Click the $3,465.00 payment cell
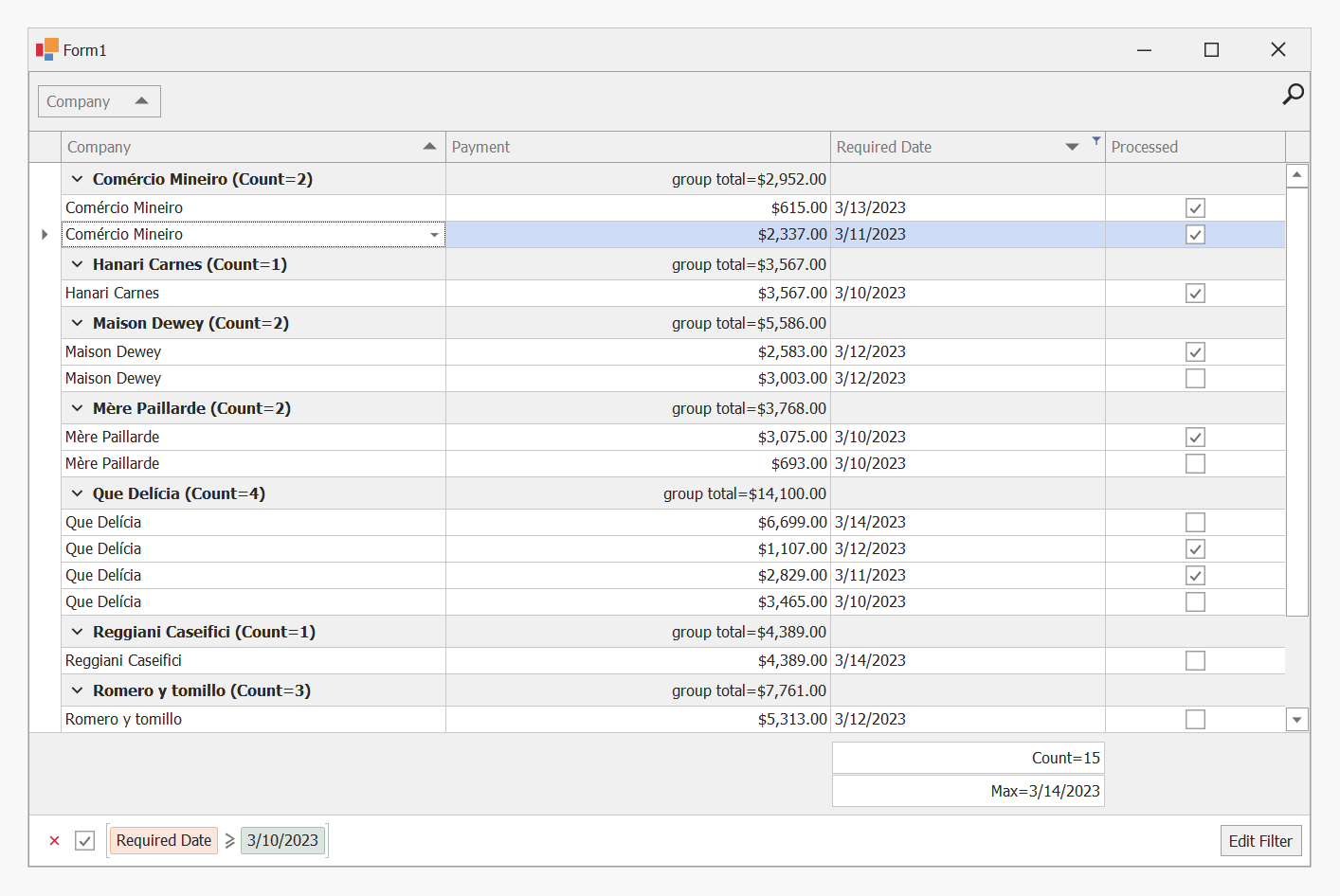1340x896 pixels. [x=638, y=601]
